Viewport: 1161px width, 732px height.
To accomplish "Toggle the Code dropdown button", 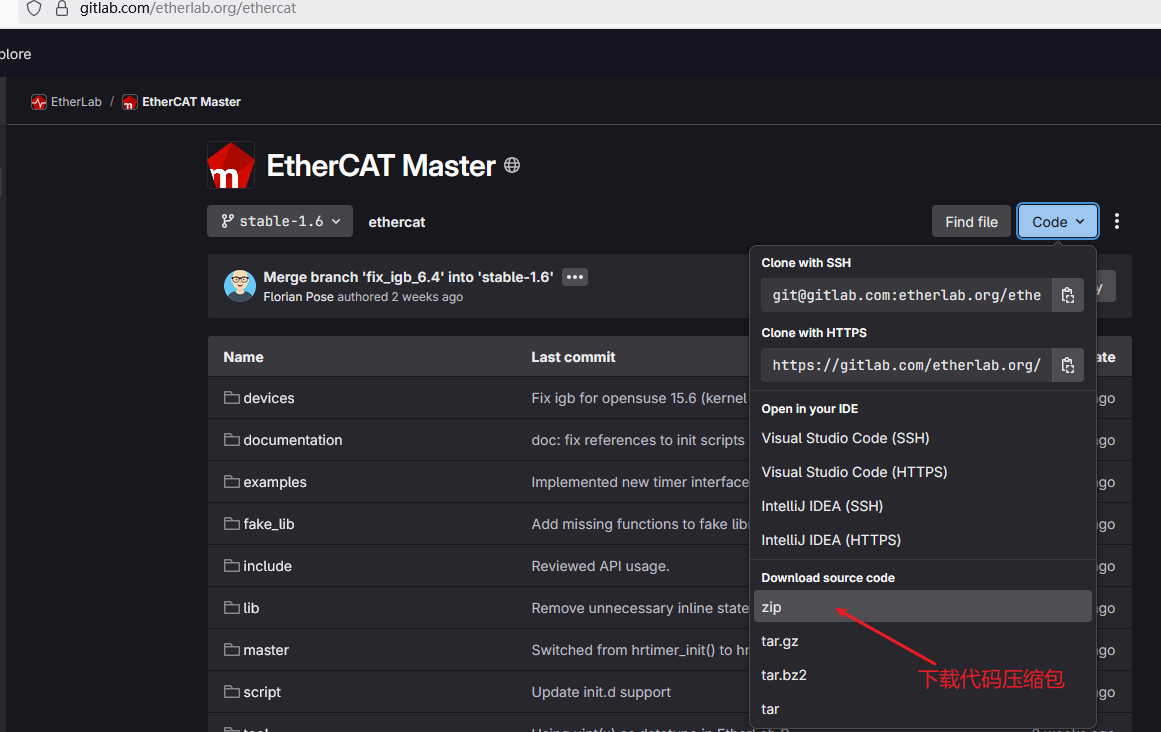I will pyautogui.click(x=1057, y=222).
